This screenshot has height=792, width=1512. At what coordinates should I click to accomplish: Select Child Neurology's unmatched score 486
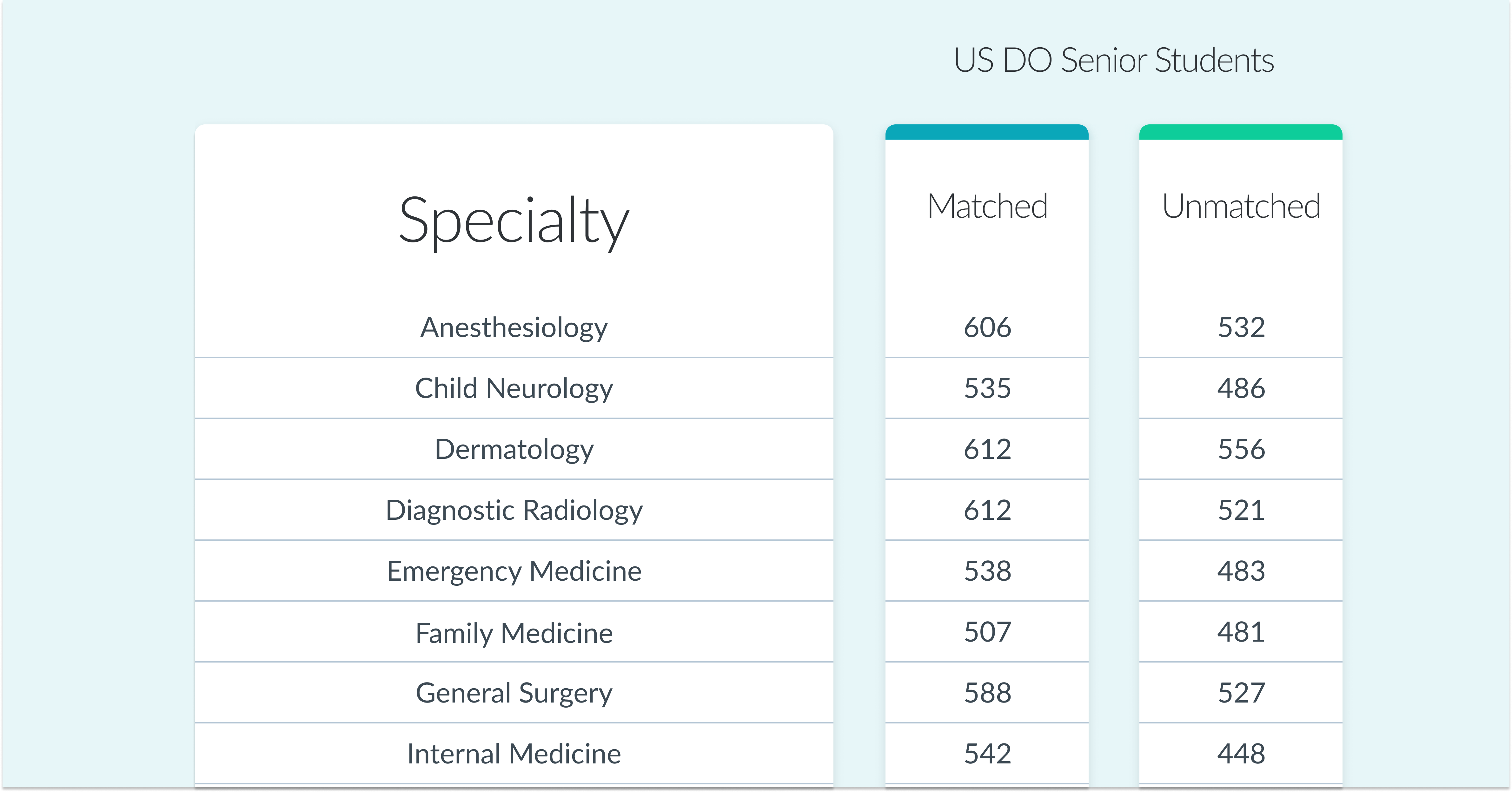click(x=1241, y=388)
